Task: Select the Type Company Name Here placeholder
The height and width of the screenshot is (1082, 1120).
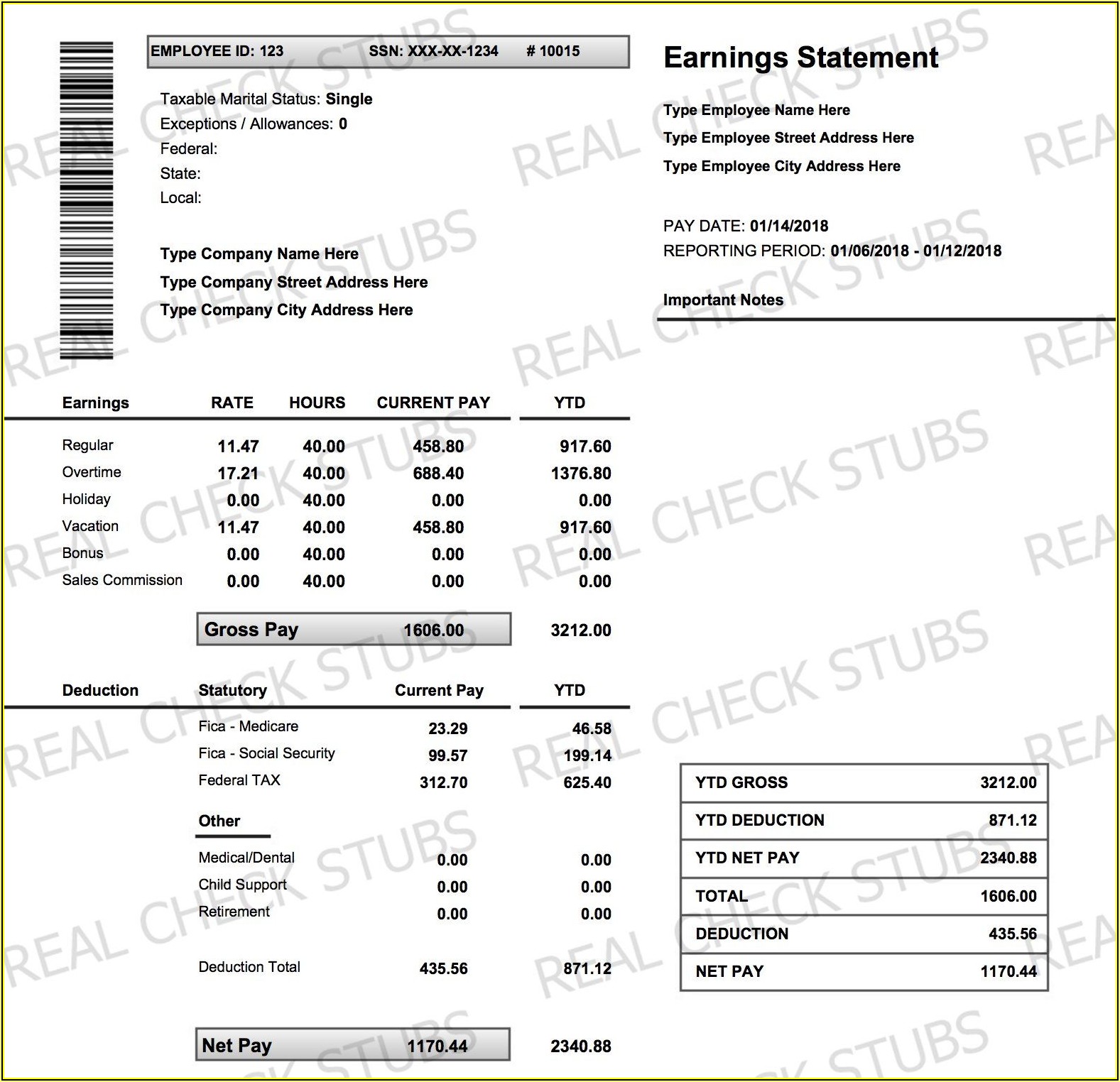Action: tap(259, 254)
